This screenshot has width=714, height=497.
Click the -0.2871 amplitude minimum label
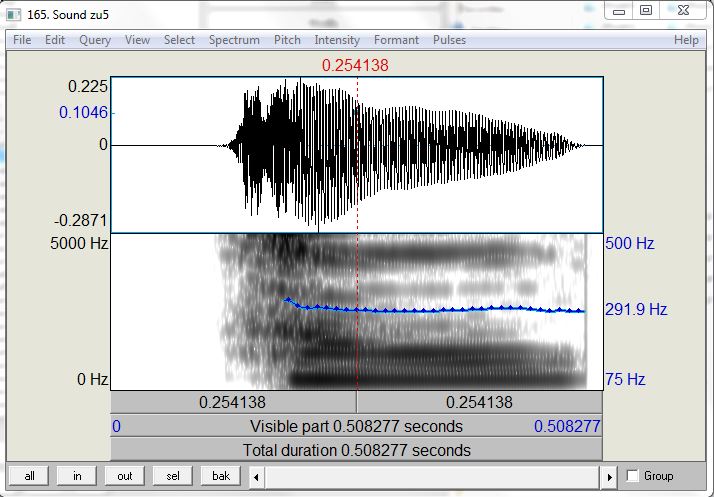[x=81, y=220]
